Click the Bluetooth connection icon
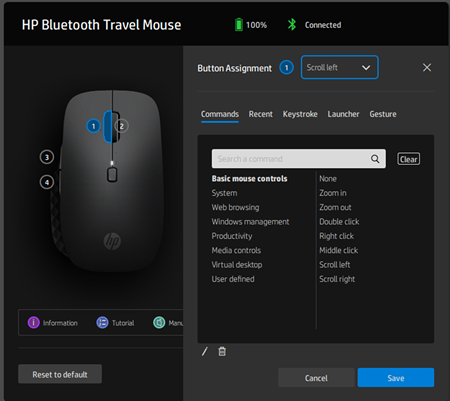This screenshot has height=401, width=450. point(292,25)
